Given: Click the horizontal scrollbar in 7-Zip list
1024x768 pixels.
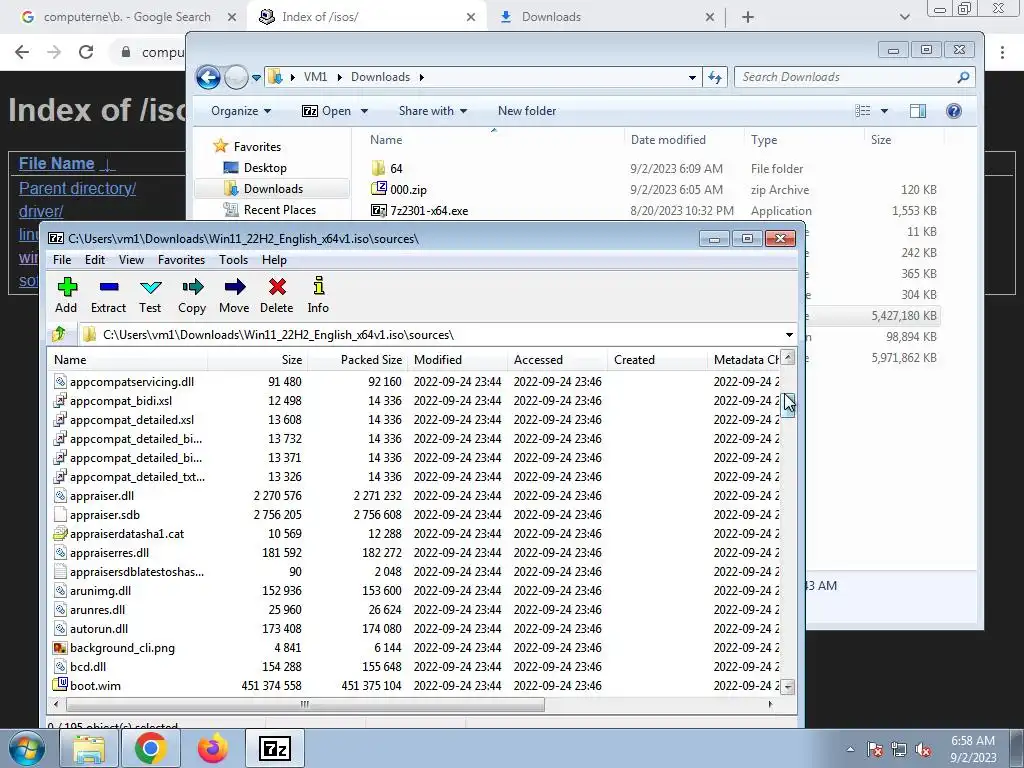Looking at the screenshot, I should tap(305, 705).
